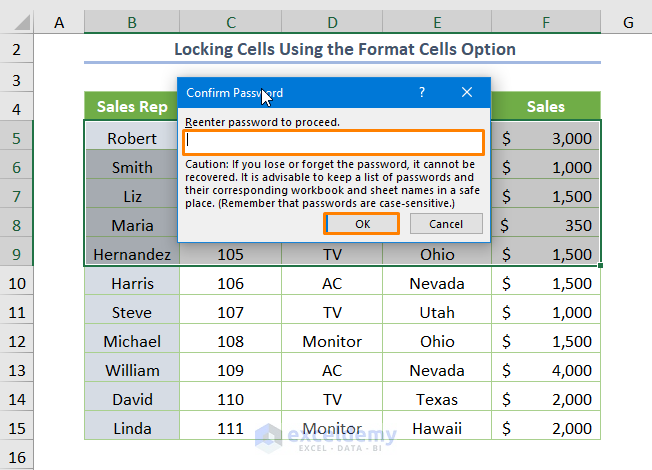Click the Sales Rep header cell
652x470 pixels.
coord(132,106)
